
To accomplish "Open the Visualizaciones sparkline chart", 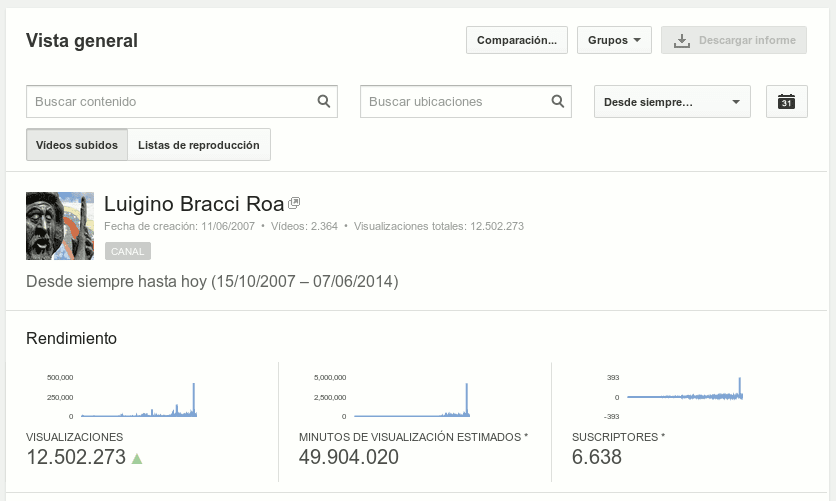I will [x=122, y=397].
